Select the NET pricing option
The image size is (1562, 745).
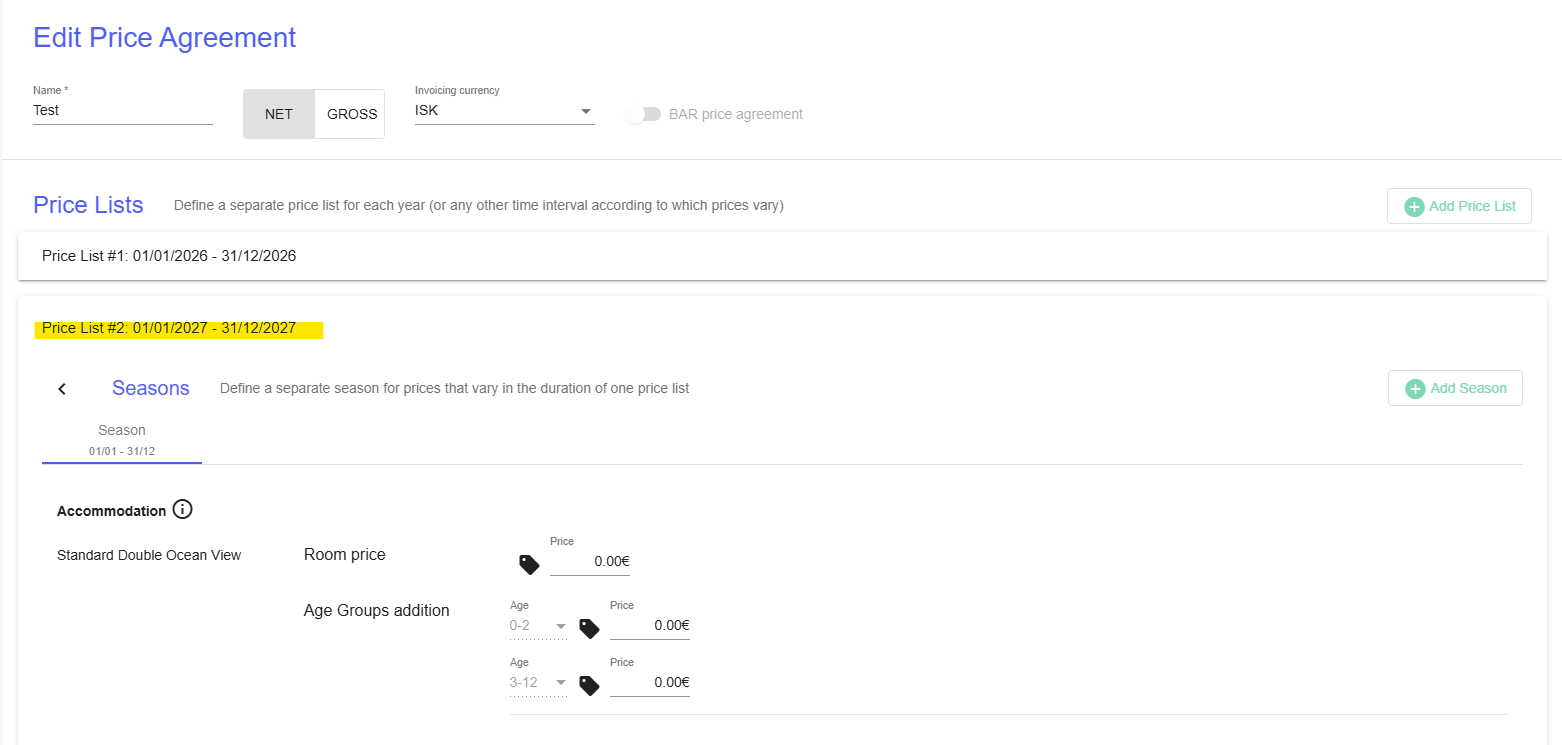click(279, 114)
